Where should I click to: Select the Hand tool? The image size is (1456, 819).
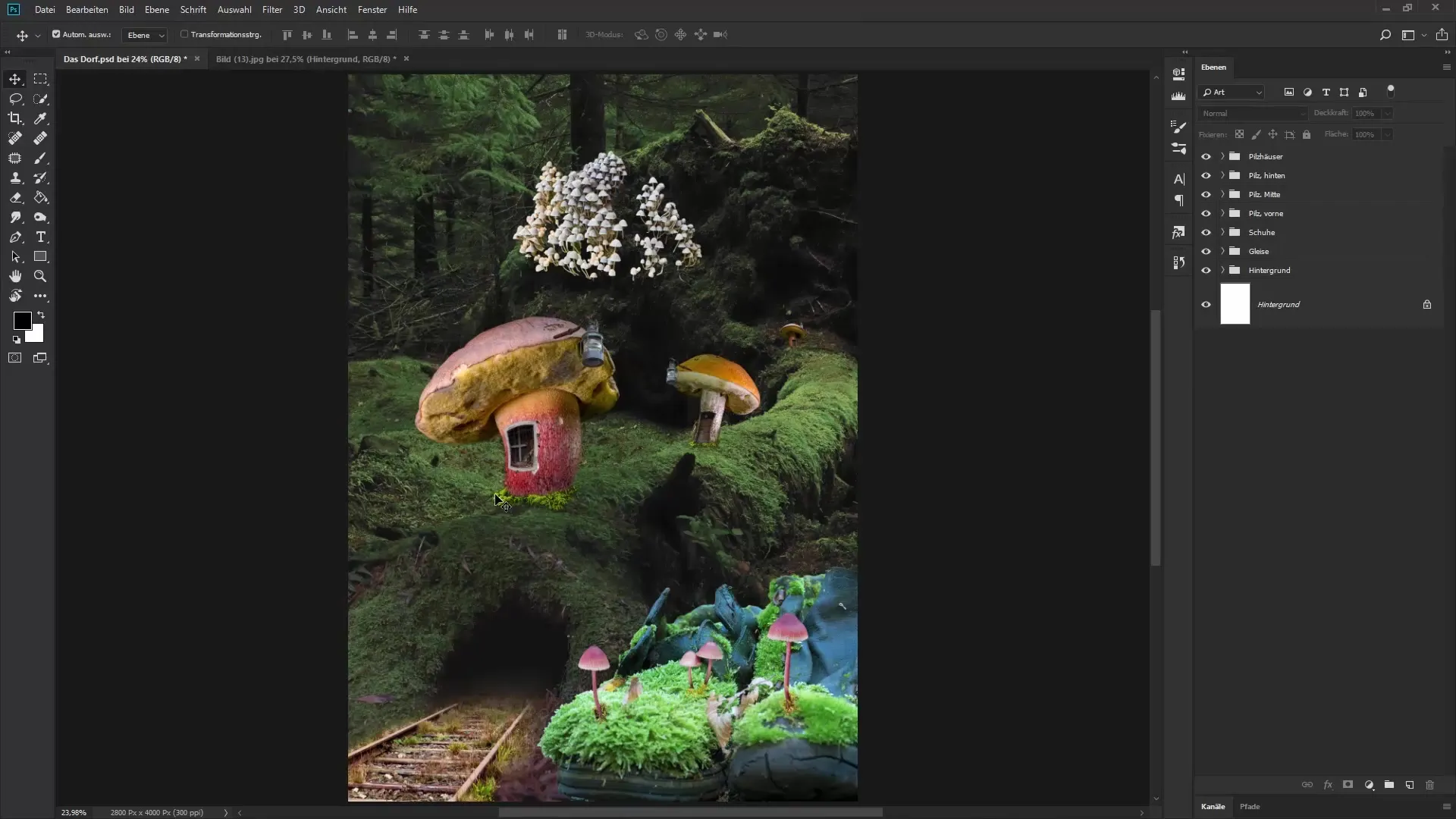[x=15, y=276]
